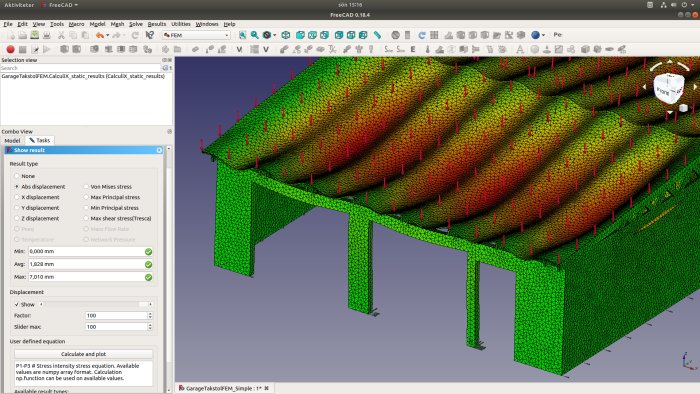Open the Undo history dropdown arrow

pyautogui.click(x=108, y=35)
